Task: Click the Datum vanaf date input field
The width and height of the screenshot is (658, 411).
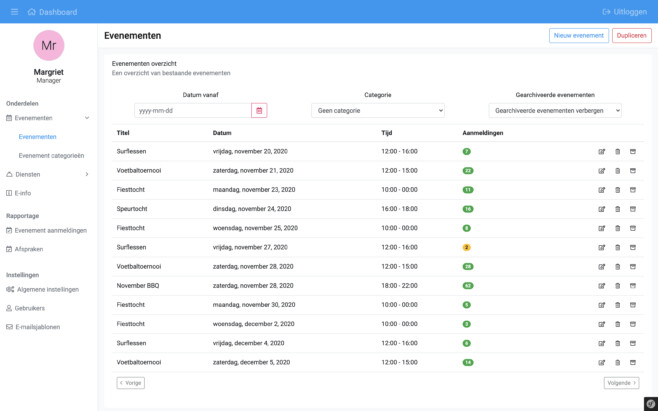Action: [192, 110]
